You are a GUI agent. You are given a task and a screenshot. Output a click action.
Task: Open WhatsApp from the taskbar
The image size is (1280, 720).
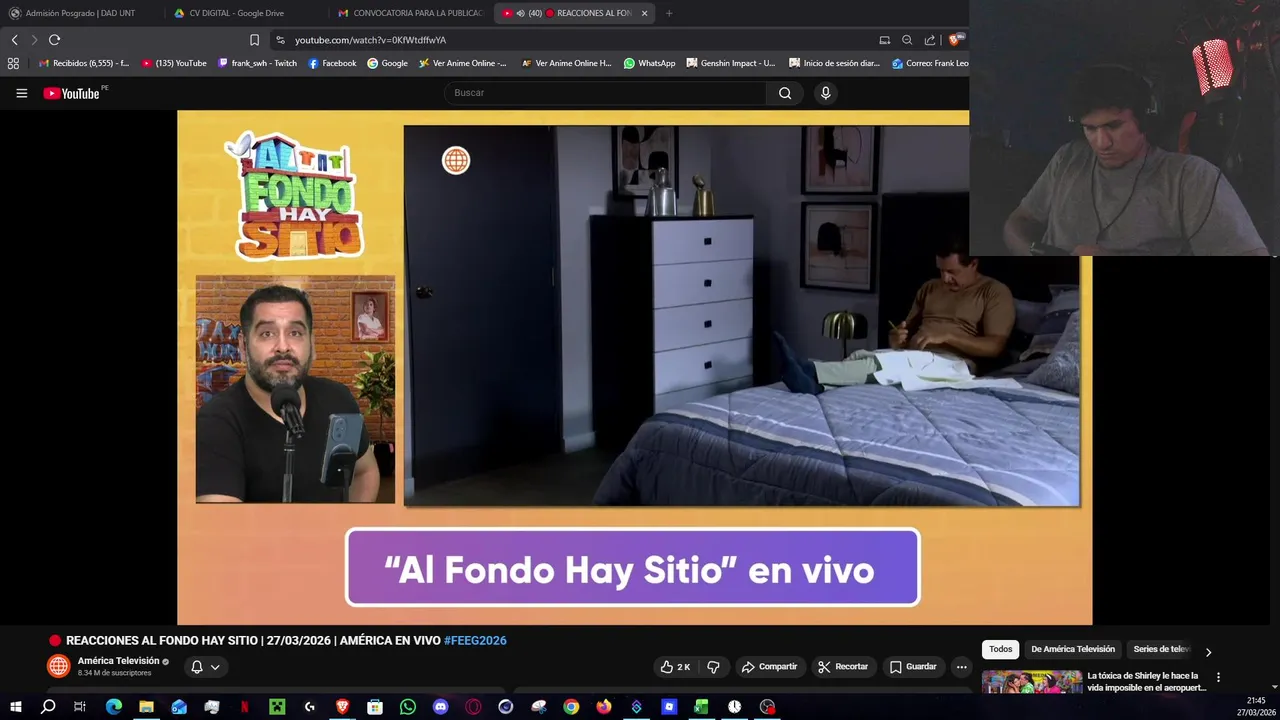click(x=407, y=707)
